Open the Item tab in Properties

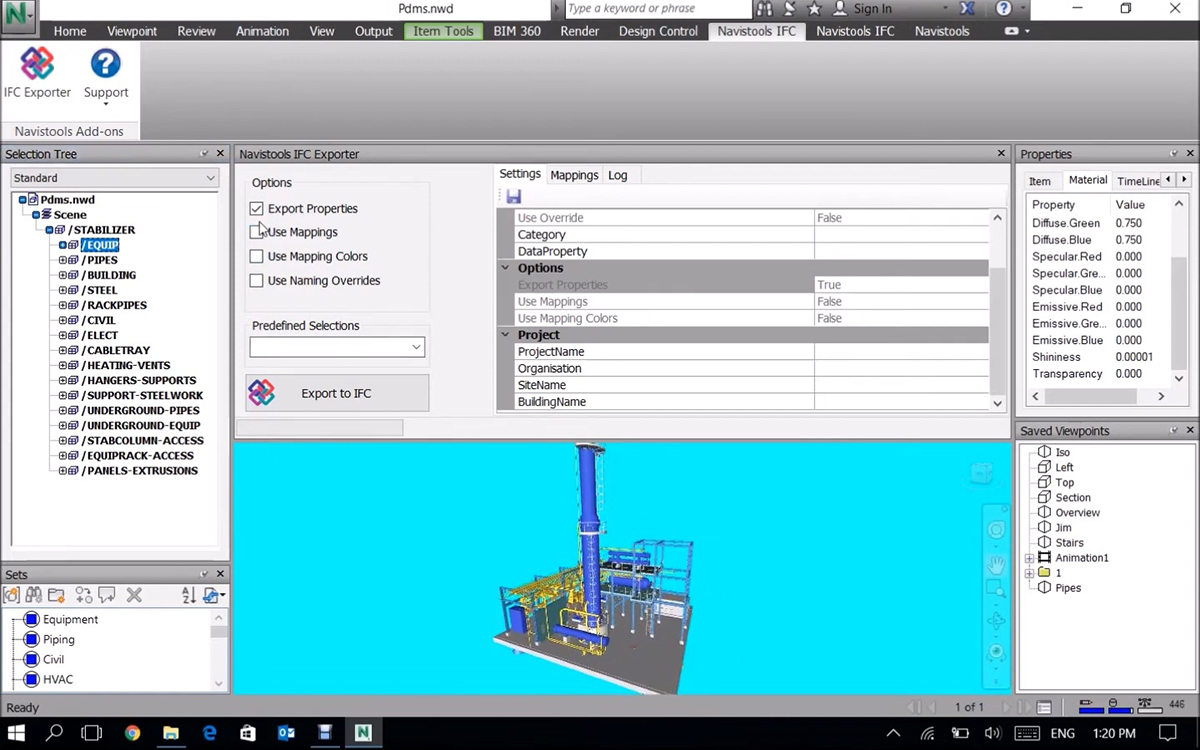[x=1040, y=181]
